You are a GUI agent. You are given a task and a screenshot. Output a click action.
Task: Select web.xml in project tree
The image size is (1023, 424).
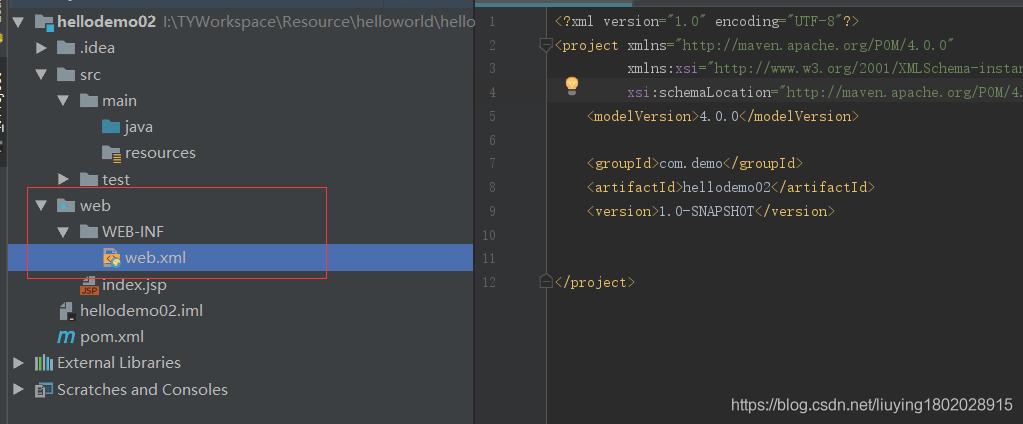coord(155,258)
